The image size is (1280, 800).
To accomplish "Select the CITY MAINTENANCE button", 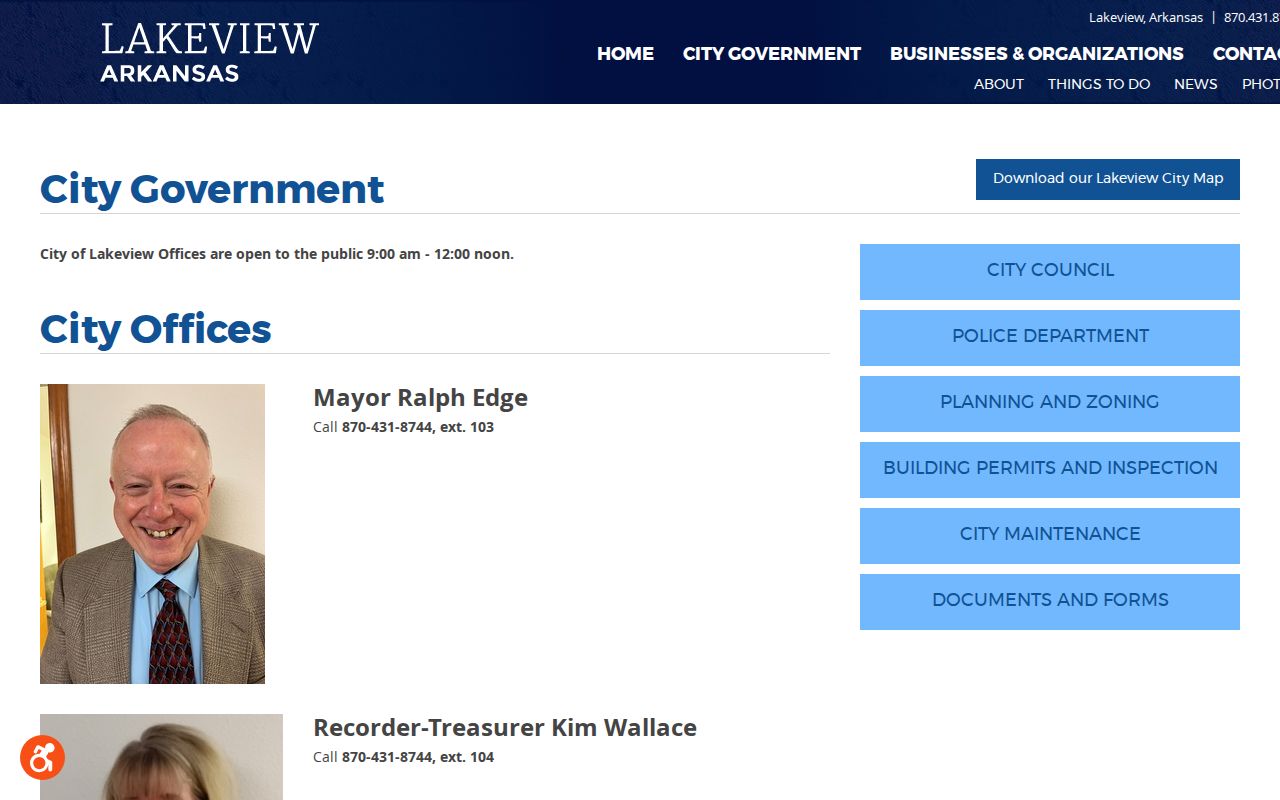I will point(1050,535).
